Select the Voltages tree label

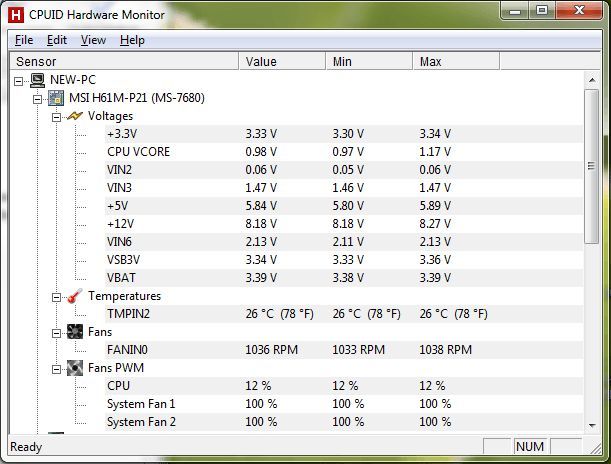pos(110,116)
